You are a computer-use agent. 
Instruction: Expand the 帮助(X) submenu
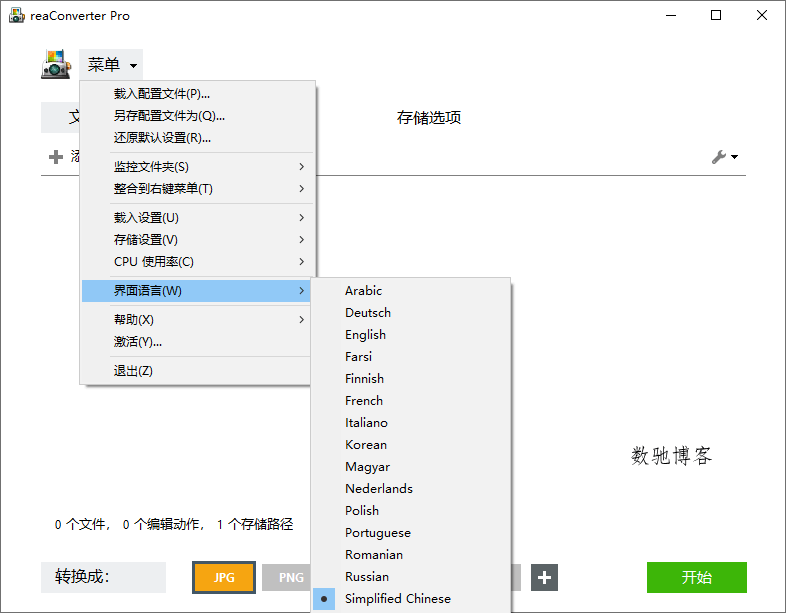198,320
